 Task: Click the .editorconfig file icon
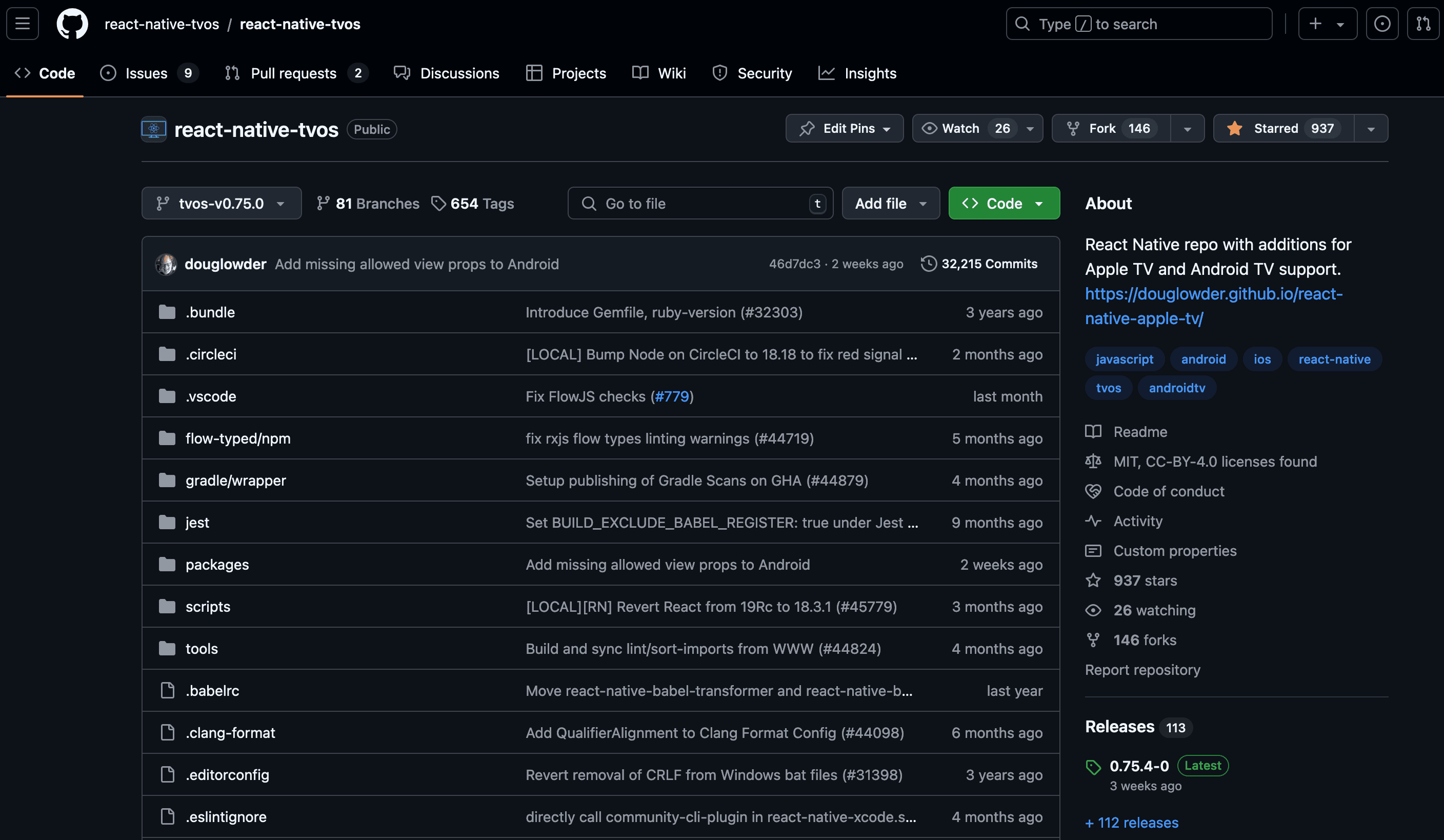pyautogui.click(x=167, y=774)
